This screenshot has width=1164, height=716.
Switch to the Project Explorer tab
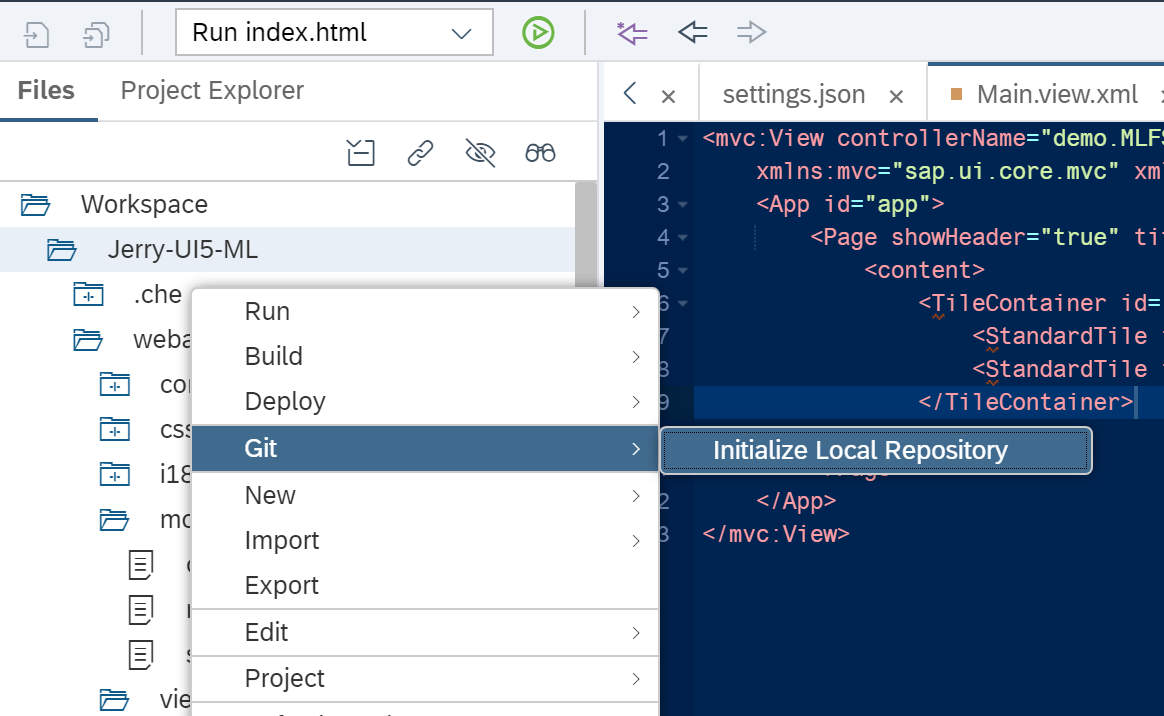point(212,91)
